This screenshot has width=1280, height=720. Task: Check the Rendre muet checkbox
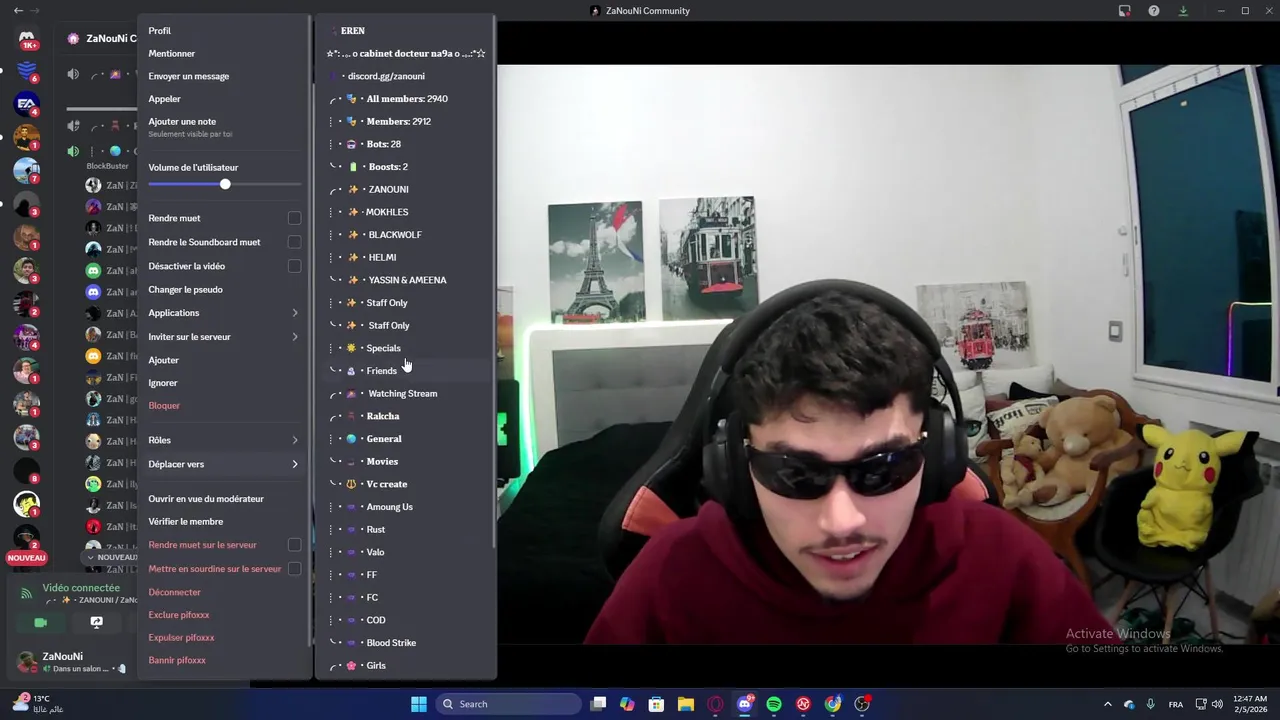294,218
